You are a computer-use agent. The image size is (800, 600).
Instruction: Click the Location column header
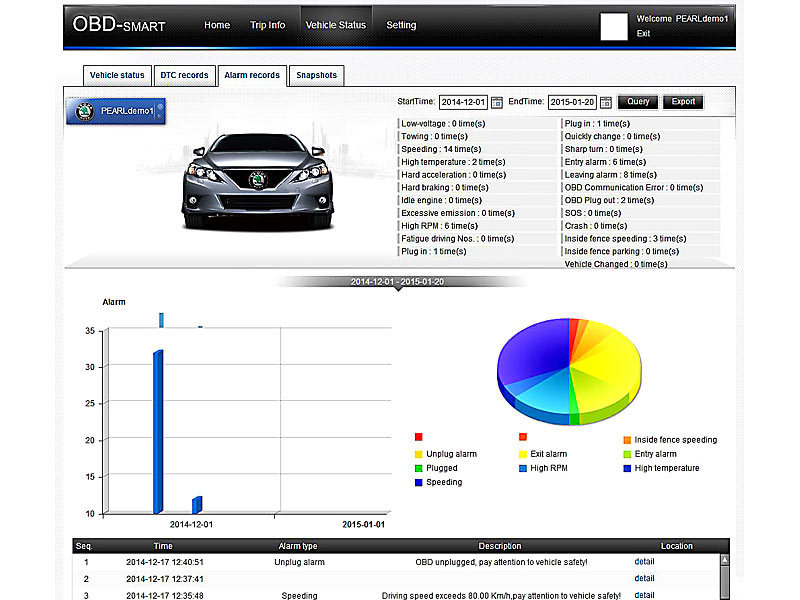(677, 546)
